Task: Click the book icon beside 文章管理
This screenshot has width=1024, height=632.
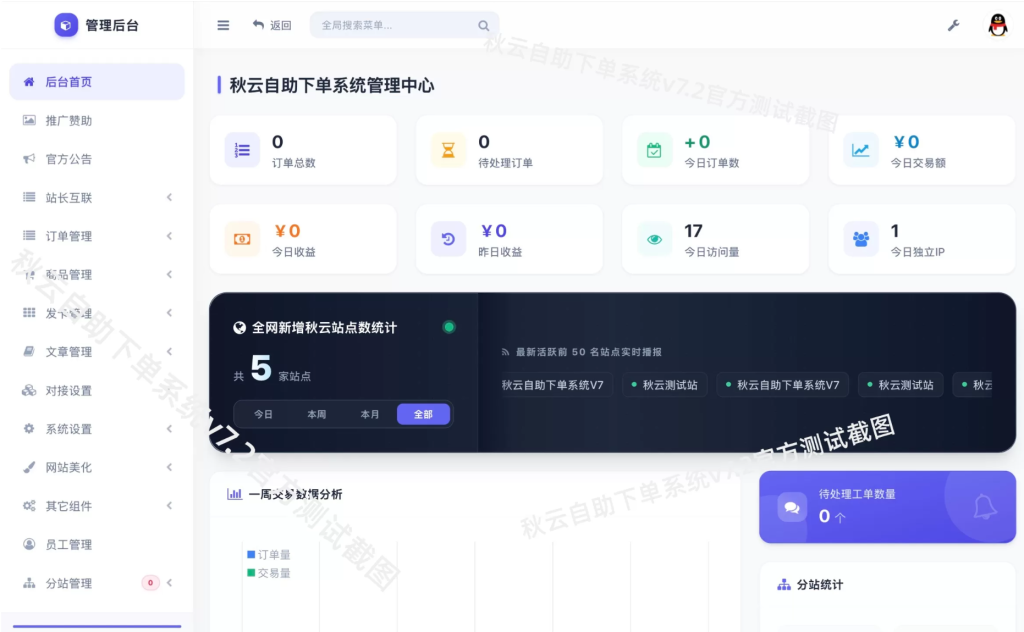Action: pyautogui.click(x=29, y=351)
